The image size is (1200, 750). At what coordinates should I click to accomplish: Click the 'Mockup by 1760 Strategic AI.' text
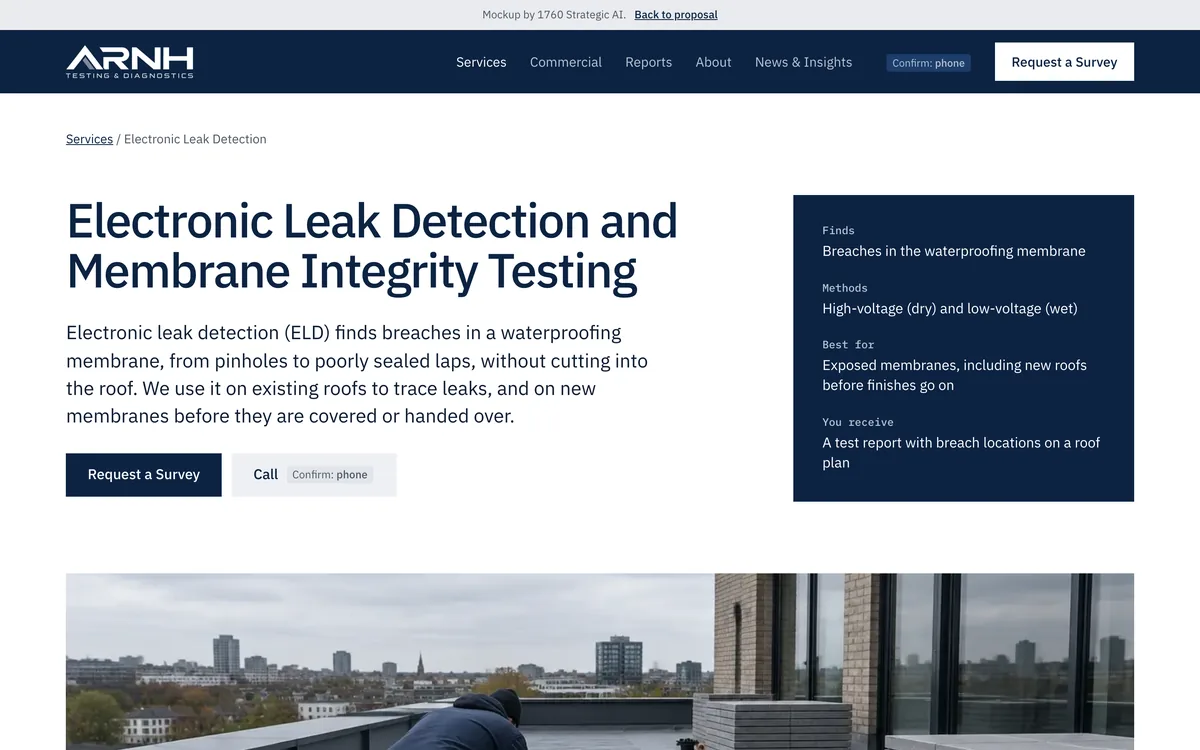(x=554, y=15)
